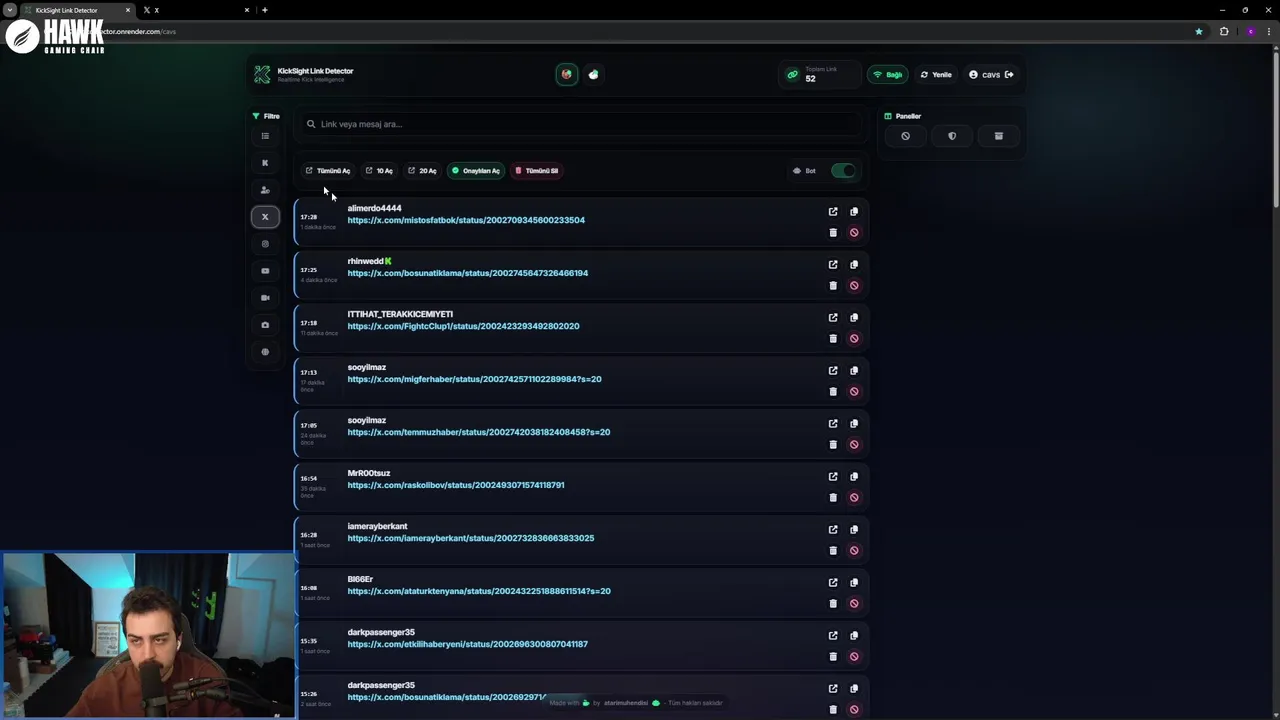
Task: Click the Yenile refresh button
Action: 936,75
